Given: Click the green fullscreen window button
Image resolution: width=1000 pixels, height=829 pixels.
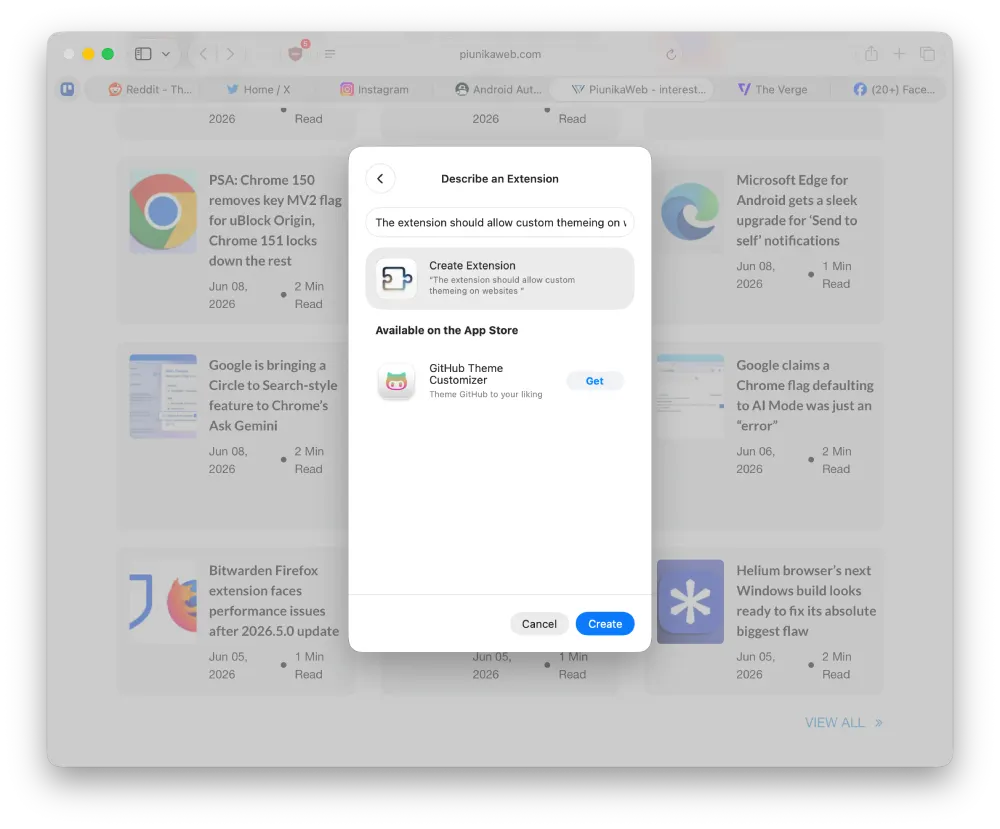Looking at the screenshot, I should point(108,54).
